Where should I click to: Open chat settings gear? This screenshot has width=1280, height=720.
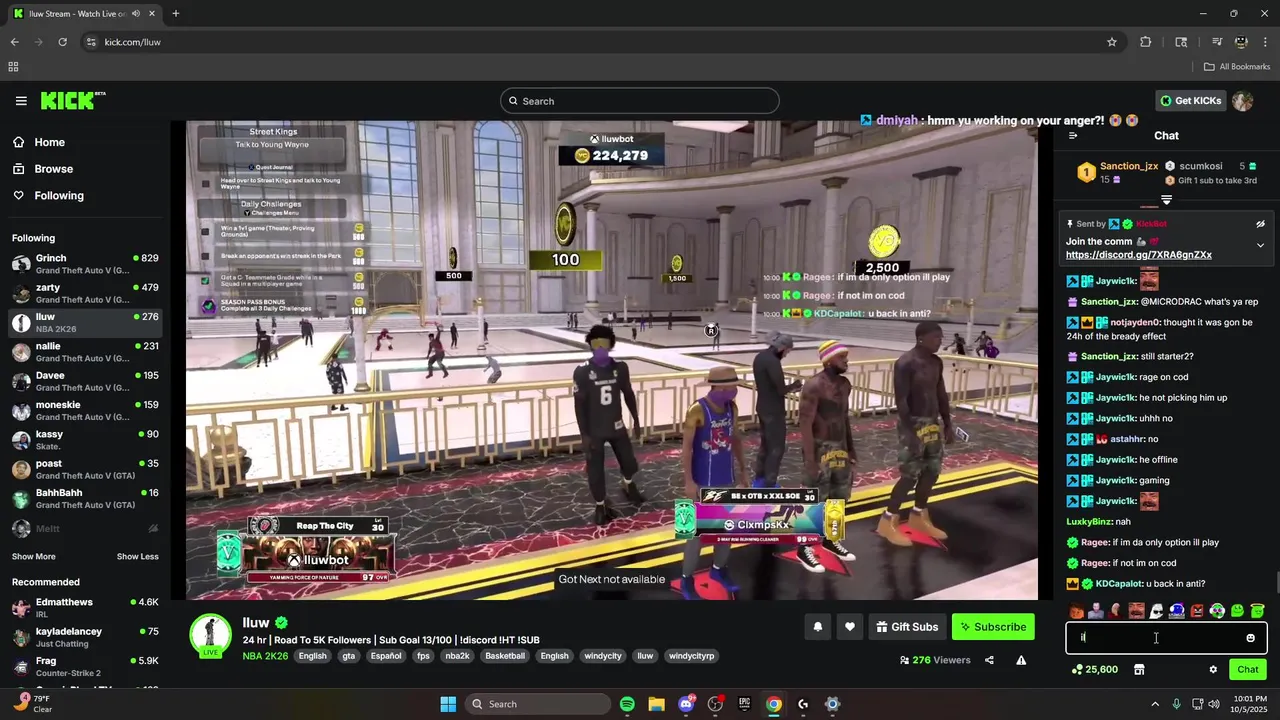pyautogui.click(x=1213, y=670)
